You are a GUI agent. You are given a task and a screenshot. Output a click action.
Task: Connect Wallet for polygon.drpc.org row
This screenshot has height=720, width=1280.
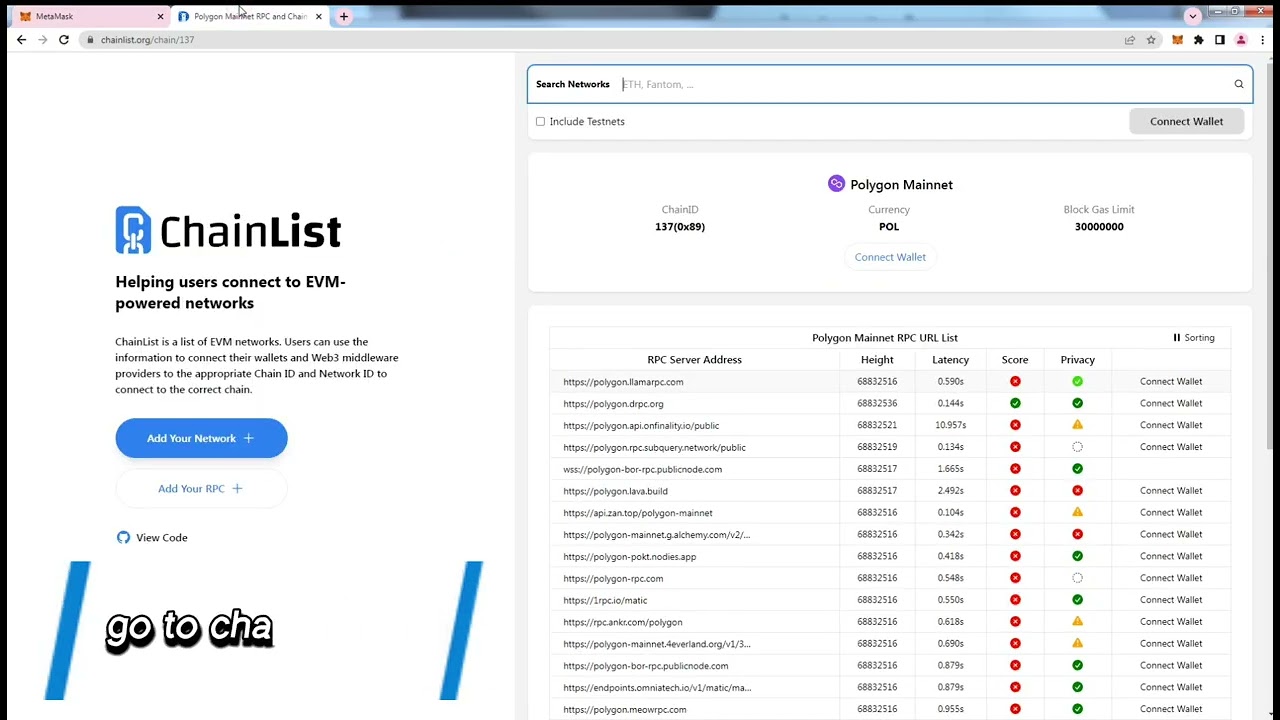coord(1171,403)
